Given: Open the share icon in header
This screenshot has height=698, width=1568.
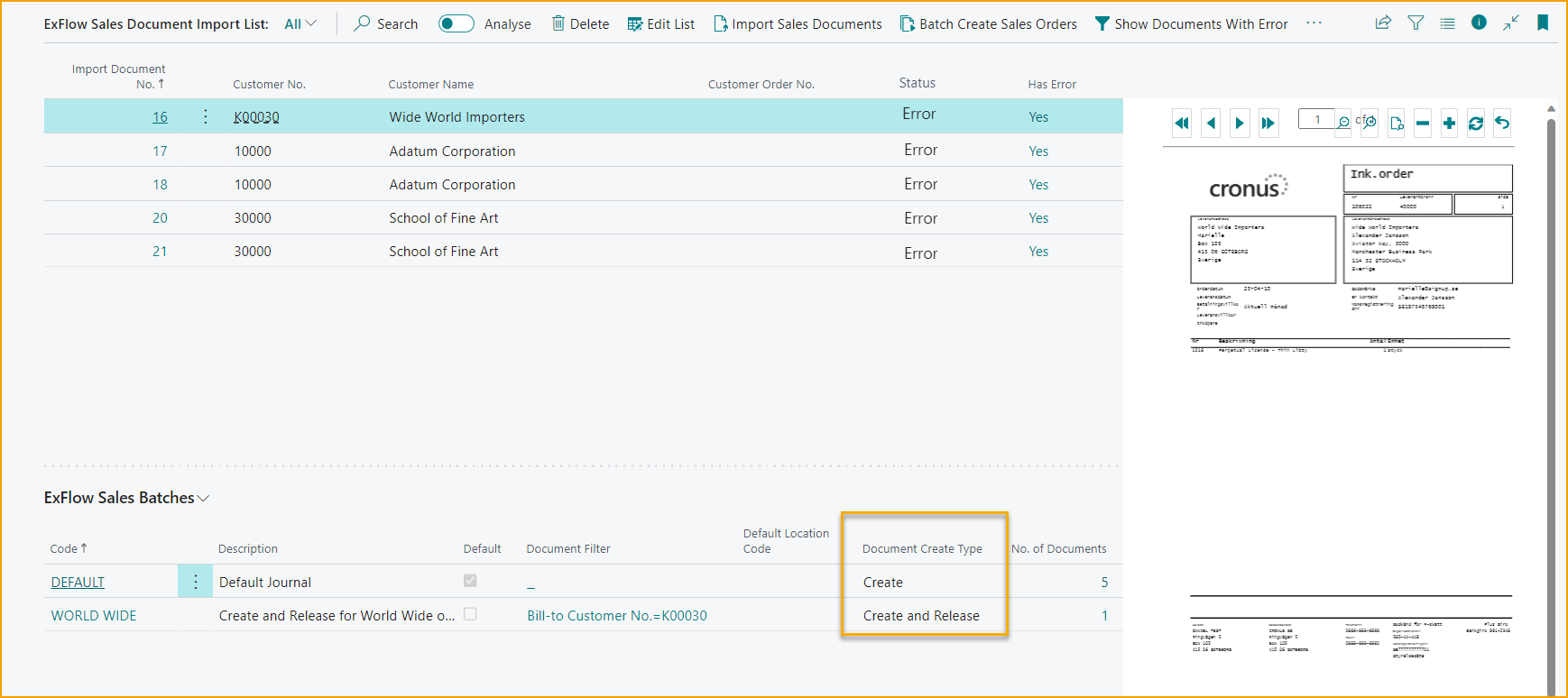Looking at the screenshot, I should pyautogui.click(x=1383, y=23).
